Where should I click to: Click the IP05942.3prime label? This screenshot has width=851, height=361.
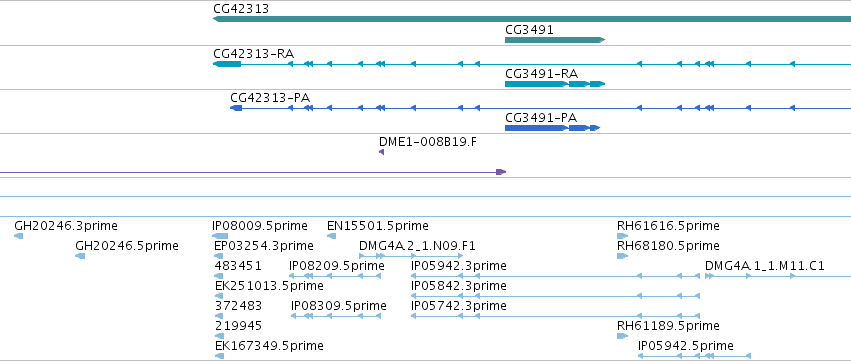coord(459,266)
